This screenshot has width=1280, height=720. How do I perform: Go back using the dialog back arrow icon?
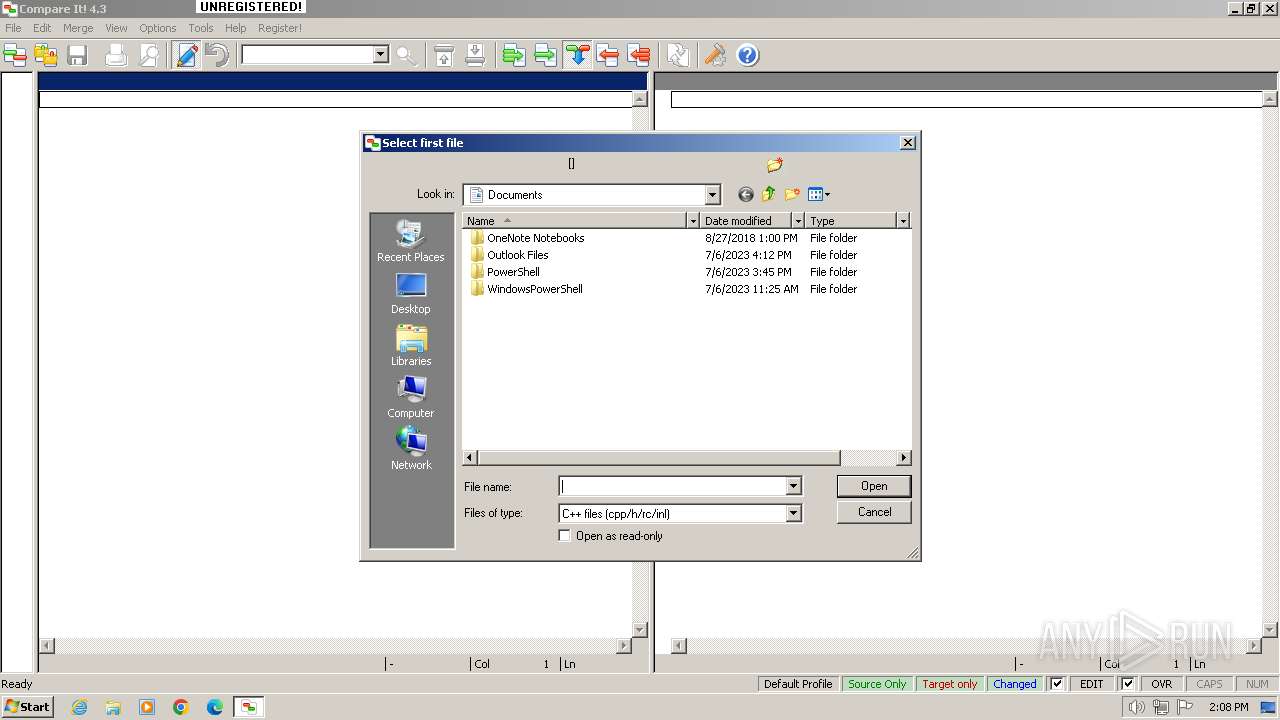pyautogui.click(x=745, y=195)
